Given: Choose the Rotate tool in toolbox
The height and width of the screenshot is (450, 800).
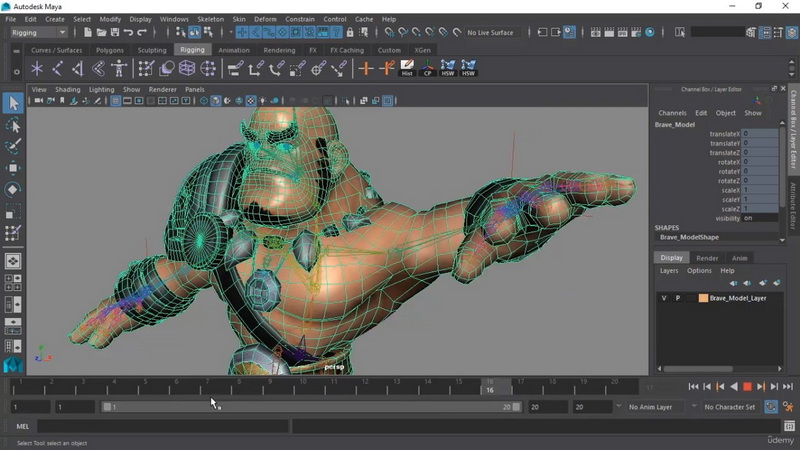Looking at the screenshot, I should pos(13,189).
